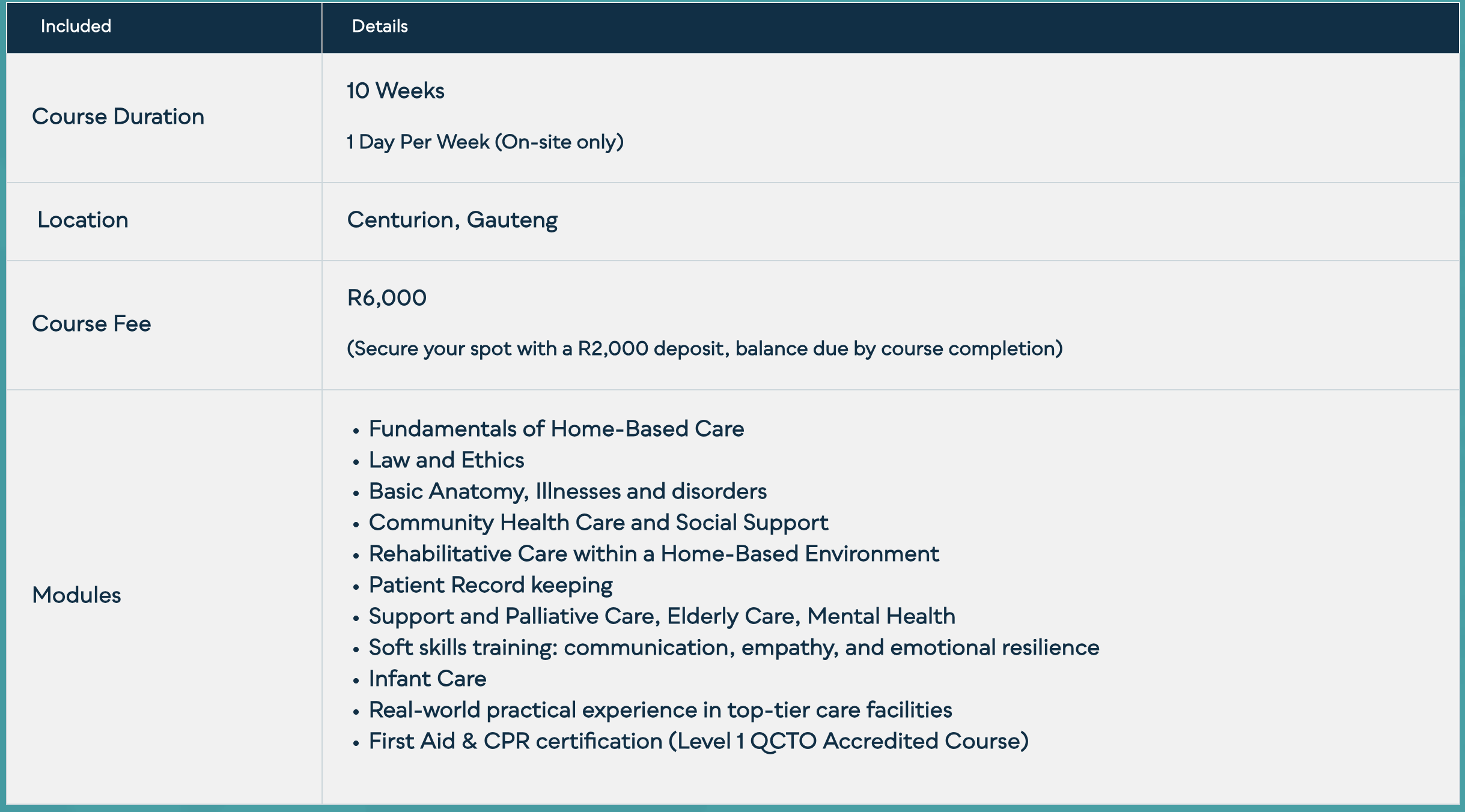Select the 'Modules' row label
Viewport: 1465px width, 812px height.
pyautogui.click(x=76, y=595)
